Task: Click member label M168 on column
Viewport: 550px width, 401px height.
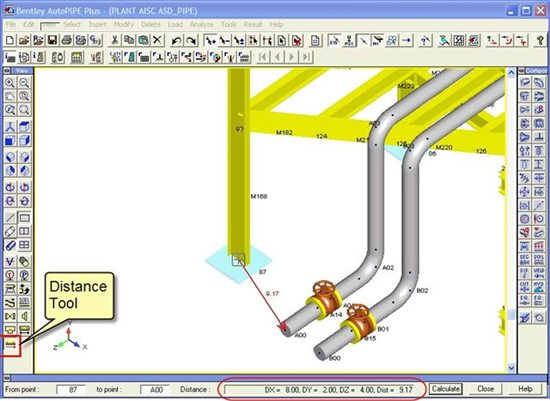Action: [259, 196]
